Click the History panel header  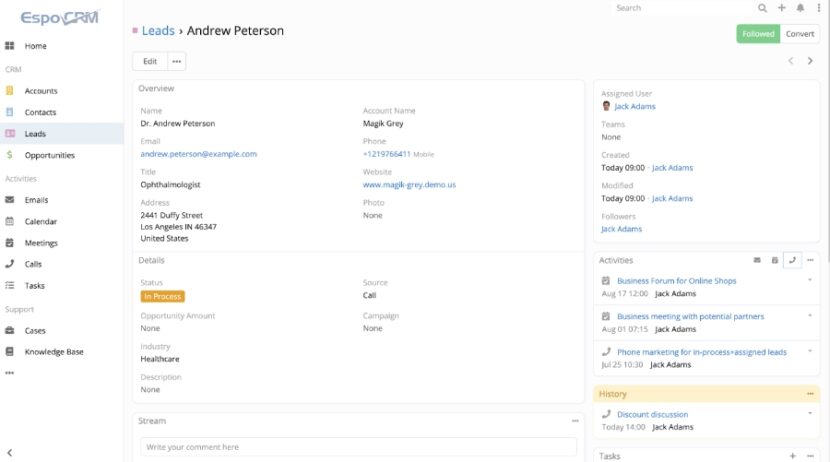point(706,394)
